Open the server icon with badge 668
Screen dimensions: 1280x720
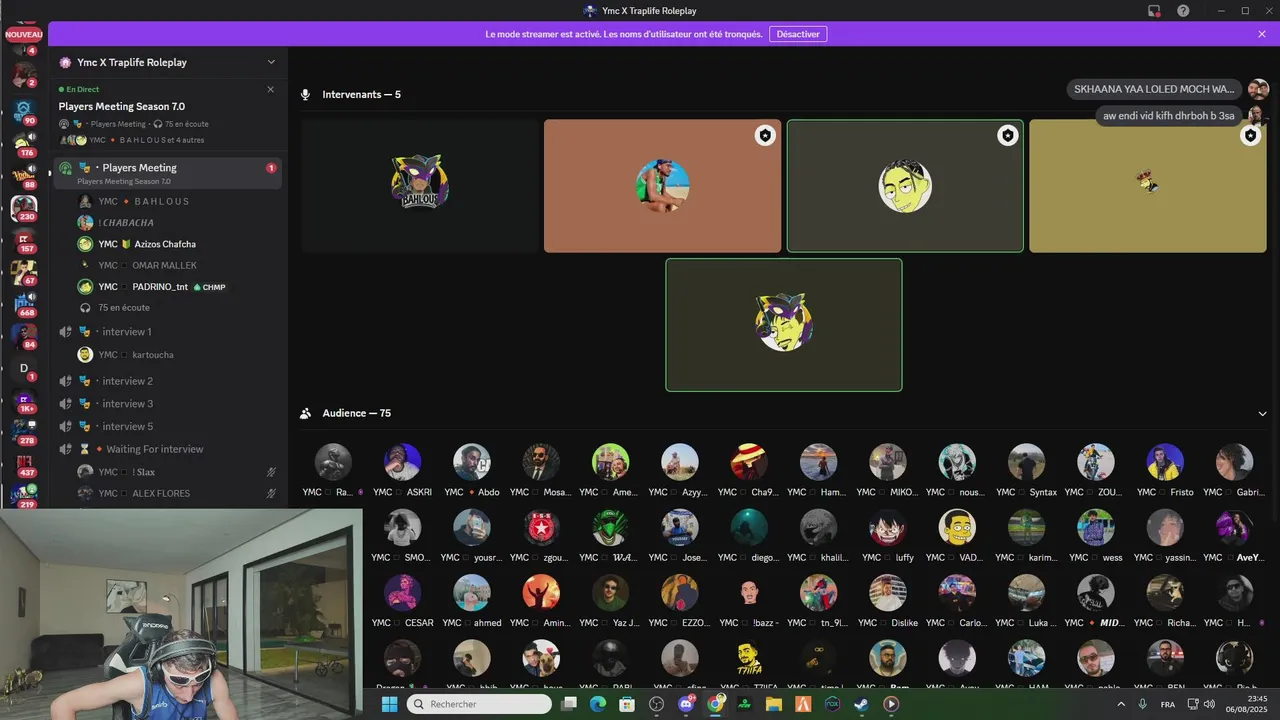click(x=24, y=304)
